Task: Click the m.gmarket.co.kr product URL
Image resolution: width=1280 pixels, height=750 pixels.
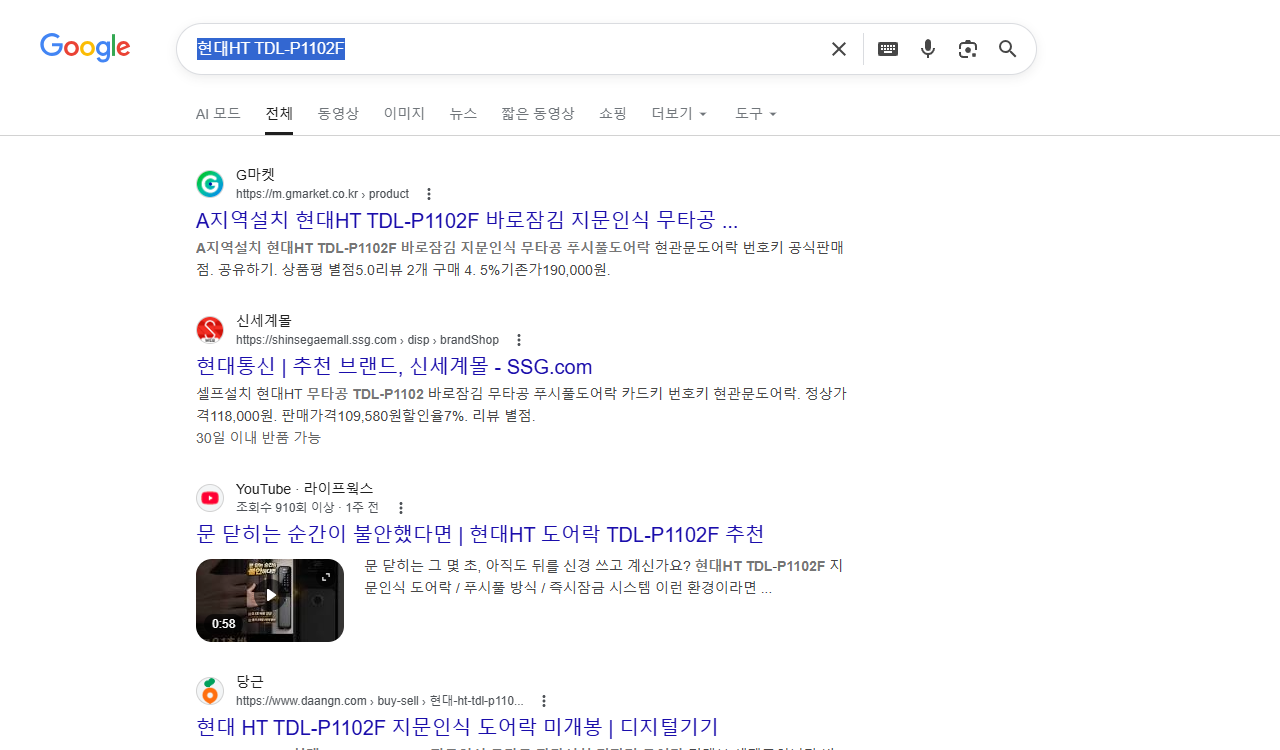Action: pyautogui.click(x=322, y=194)
